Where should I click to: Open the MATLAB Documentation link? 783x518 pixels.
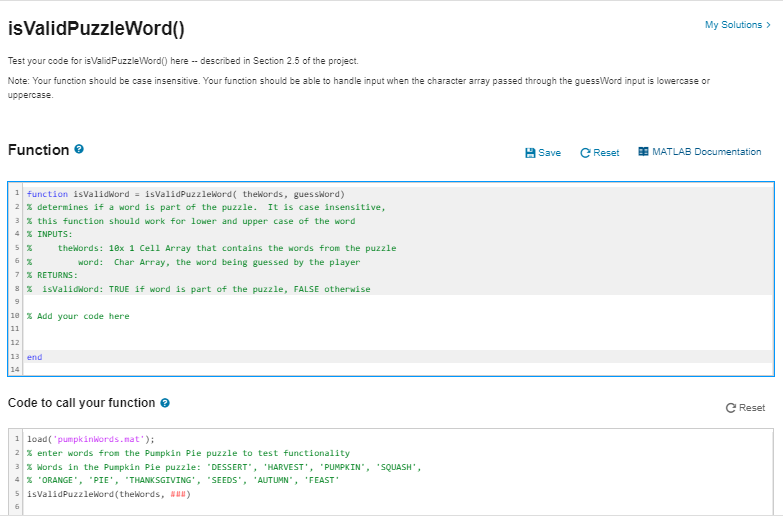point(706,152)
